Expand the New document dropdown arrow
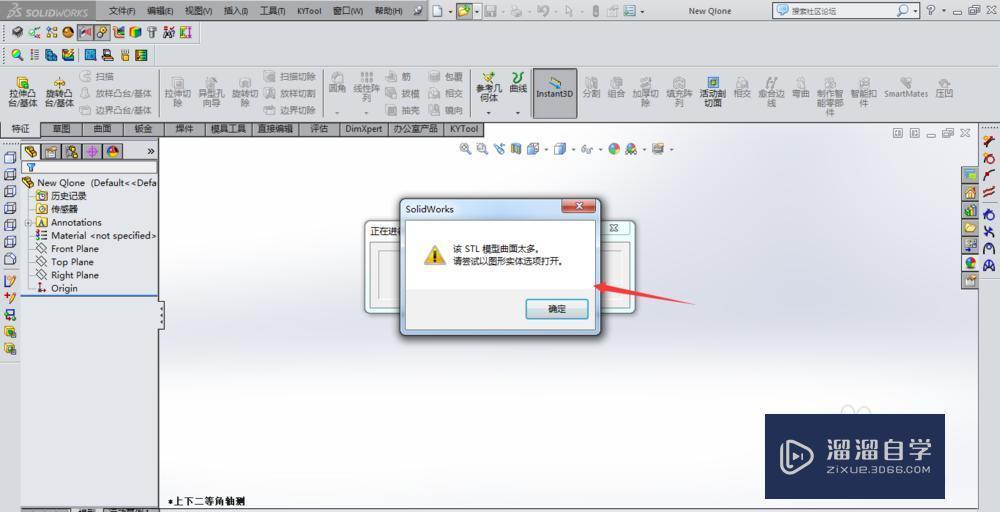Image resolution: width=1000 pixels, height=512 pixels. coord(450,11)
